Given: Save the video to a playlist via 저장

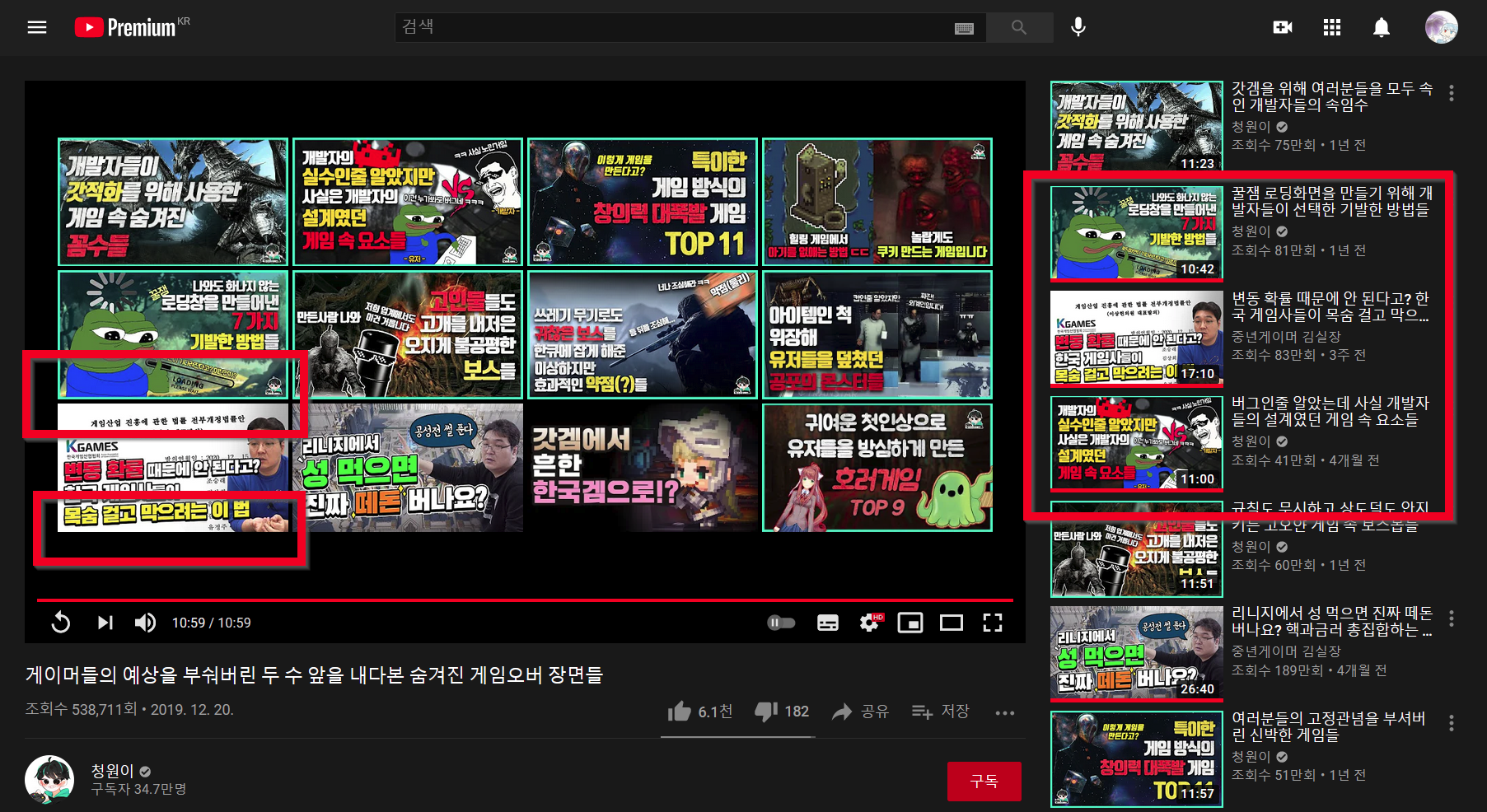Looking at the screenshot, I should (940, 712).
